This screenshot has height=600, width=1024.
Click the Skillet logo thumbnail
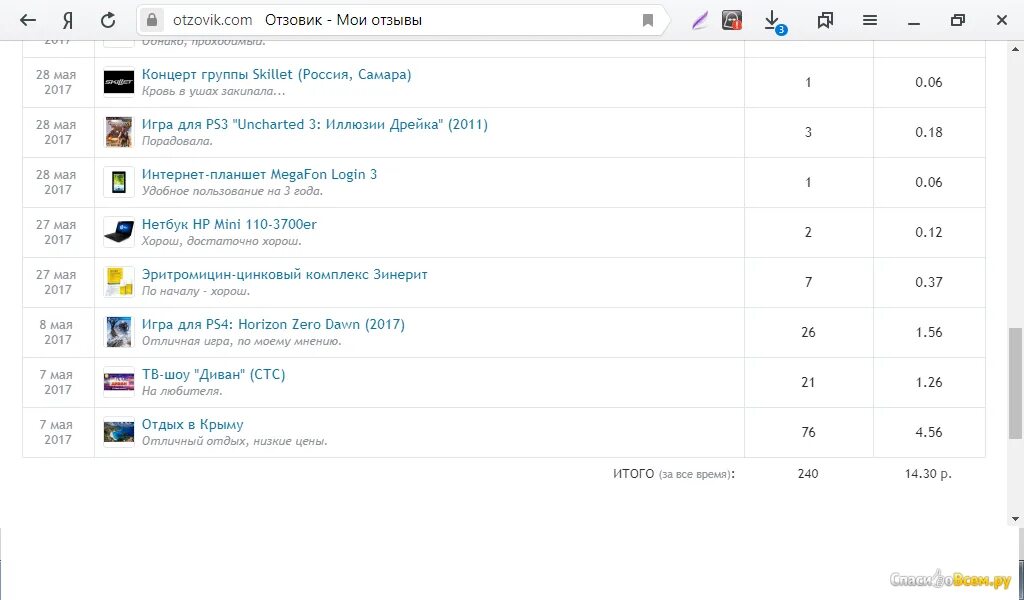(119, 82)
